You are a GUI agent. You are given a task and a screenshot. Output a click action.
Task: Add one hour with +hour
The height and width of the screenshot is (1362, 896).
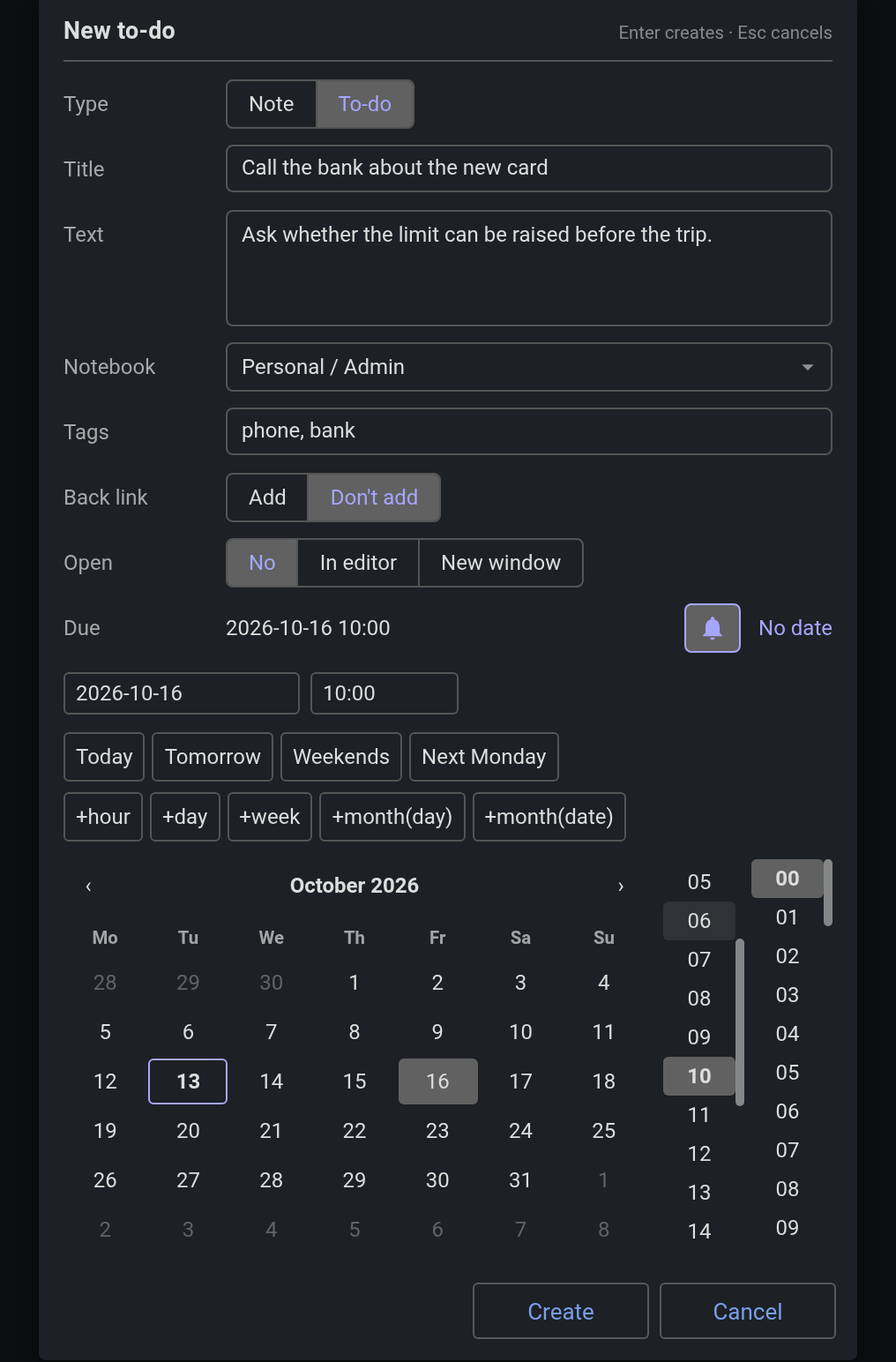click(x=103, y=817)
